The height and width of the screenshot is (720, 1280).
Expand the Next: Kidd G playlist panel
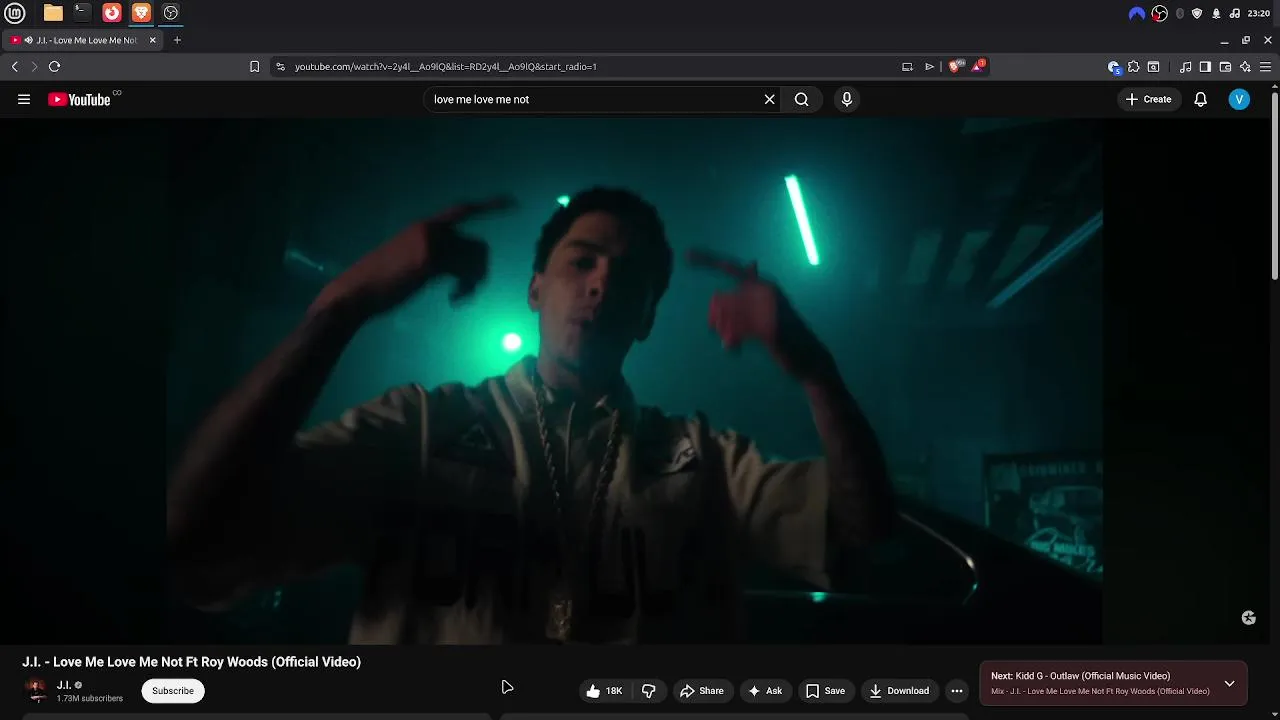point(1229,684)
